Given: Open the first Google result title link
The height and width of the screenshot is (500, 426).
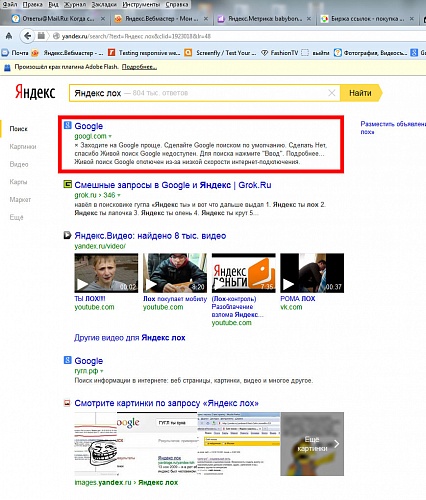Looking at the screenshot, I should (x=89, y=126).
